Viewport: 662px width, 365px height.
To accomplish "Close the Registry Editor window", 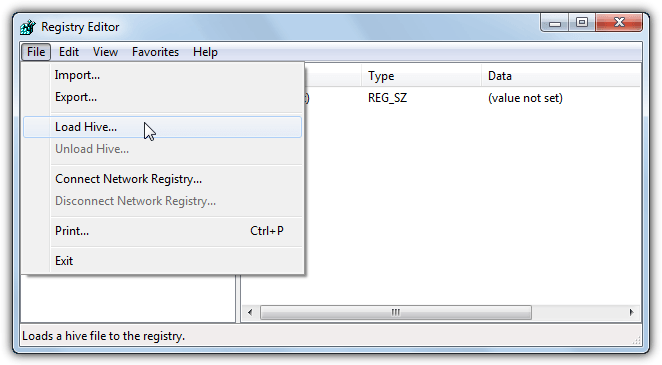I will click(x=619, y=22).
